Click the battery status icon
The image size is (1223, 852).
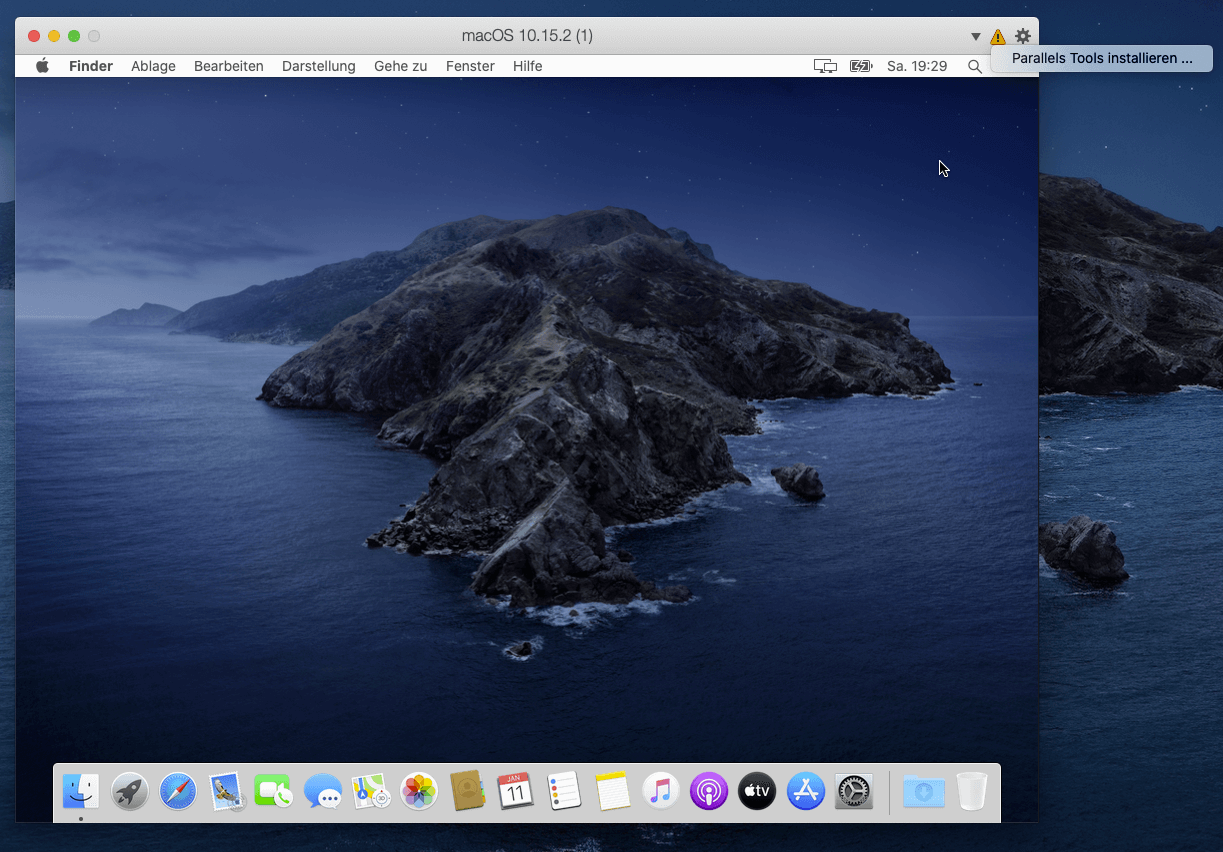coord(860,66)
